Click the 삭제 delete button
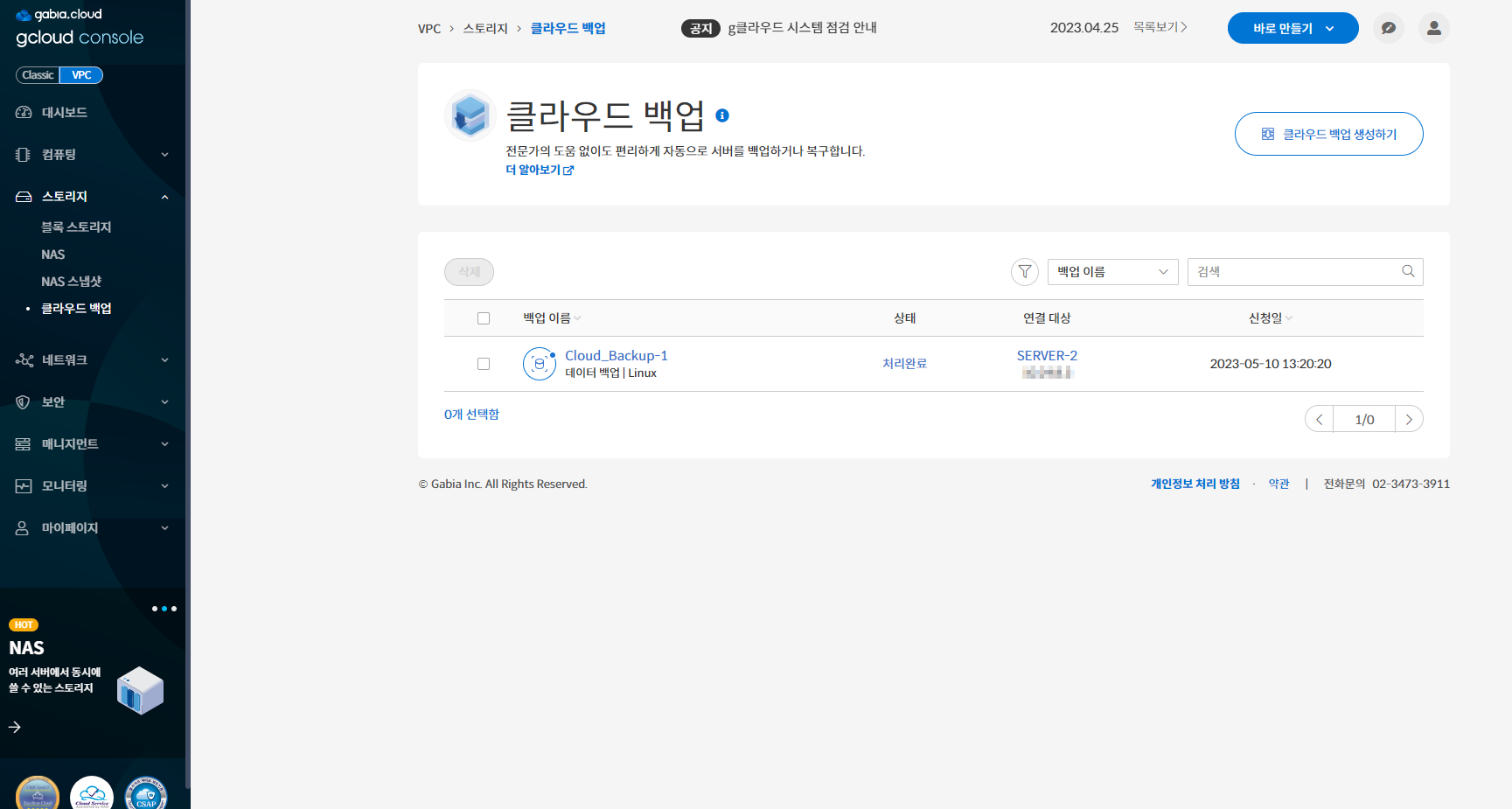 click(470, 272)
